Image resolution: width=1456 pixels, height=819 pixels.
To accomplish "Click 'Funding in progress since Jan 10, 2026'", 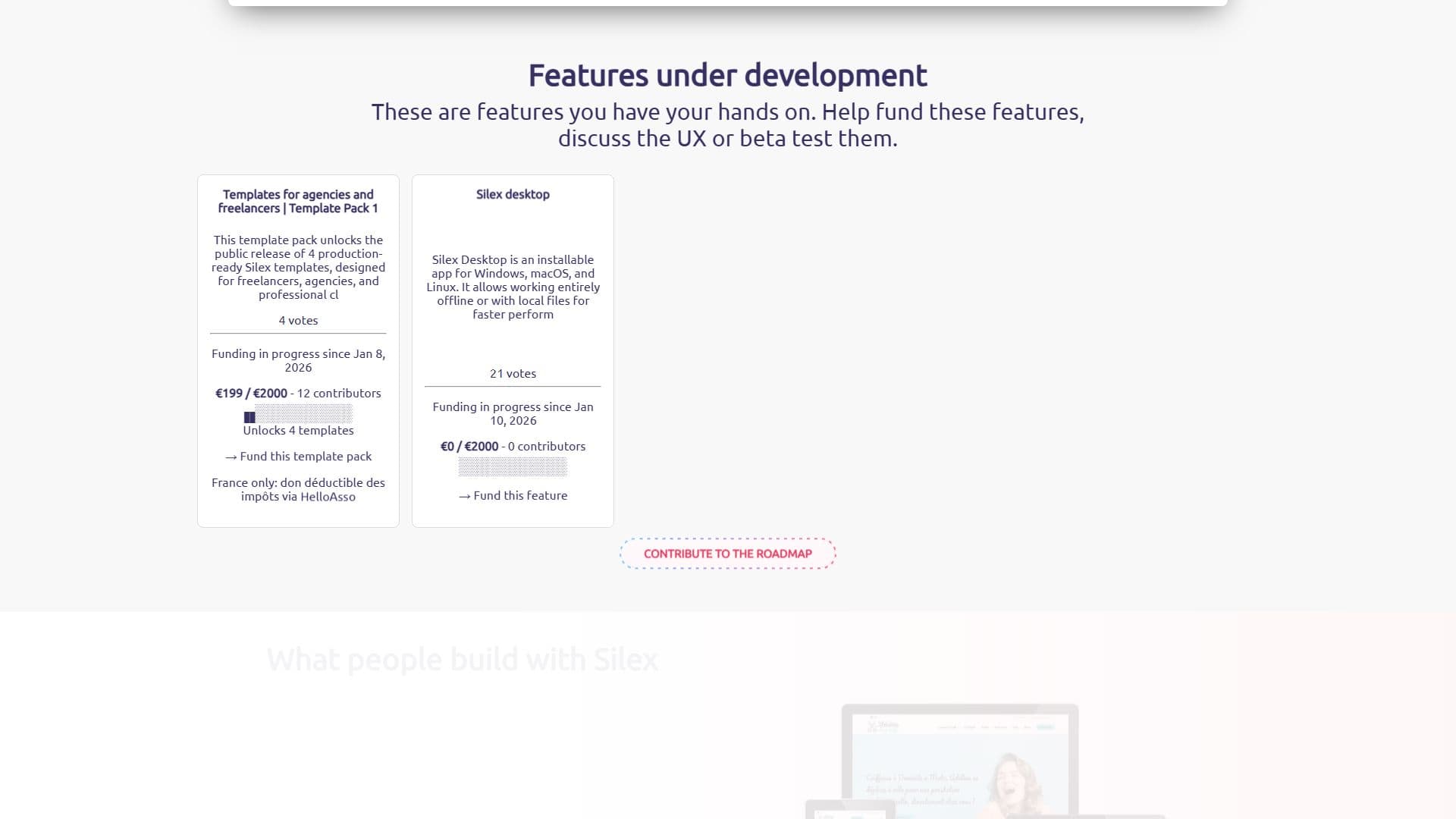I will 513,414.
